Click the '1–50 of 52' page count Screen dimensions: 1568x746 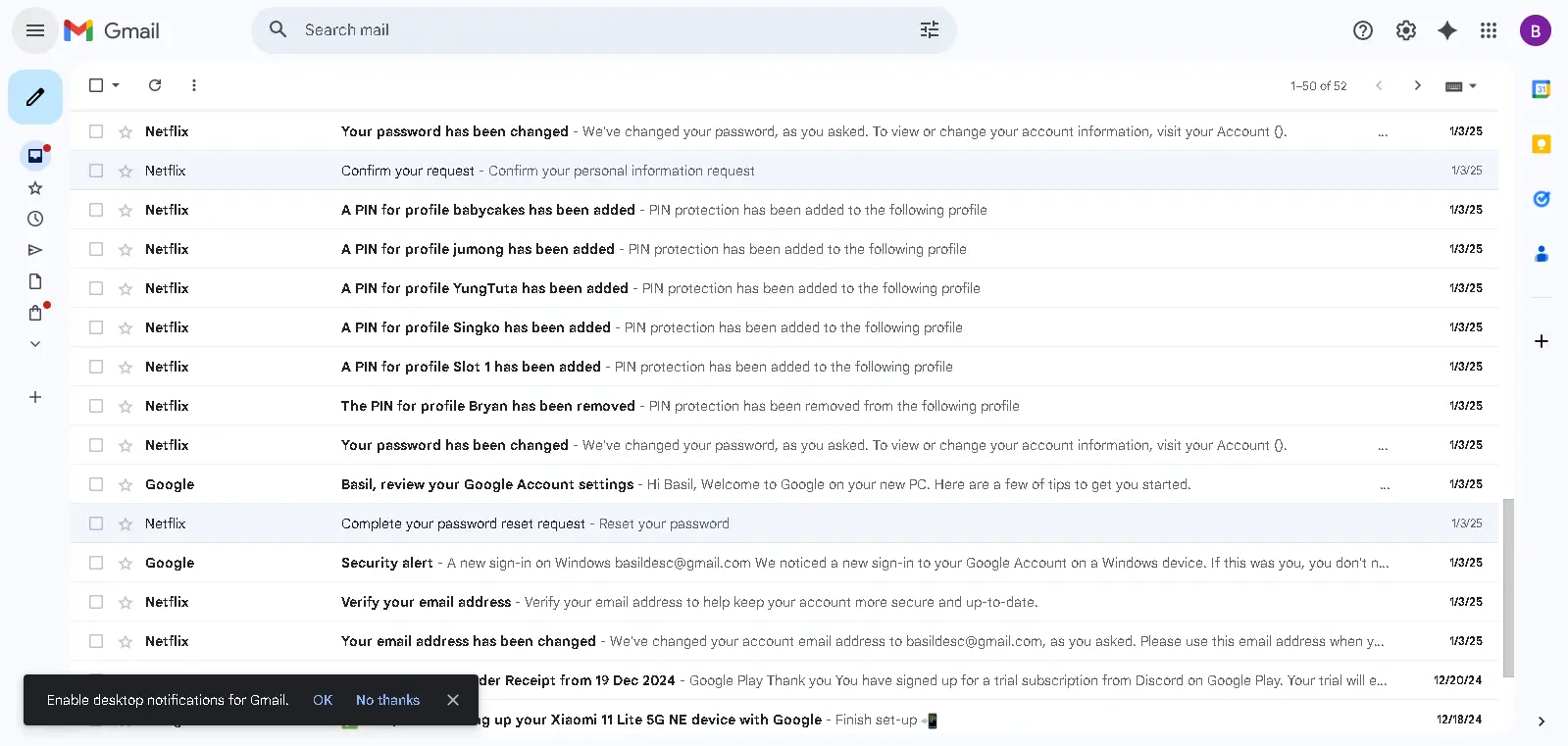click(1318, 86)
